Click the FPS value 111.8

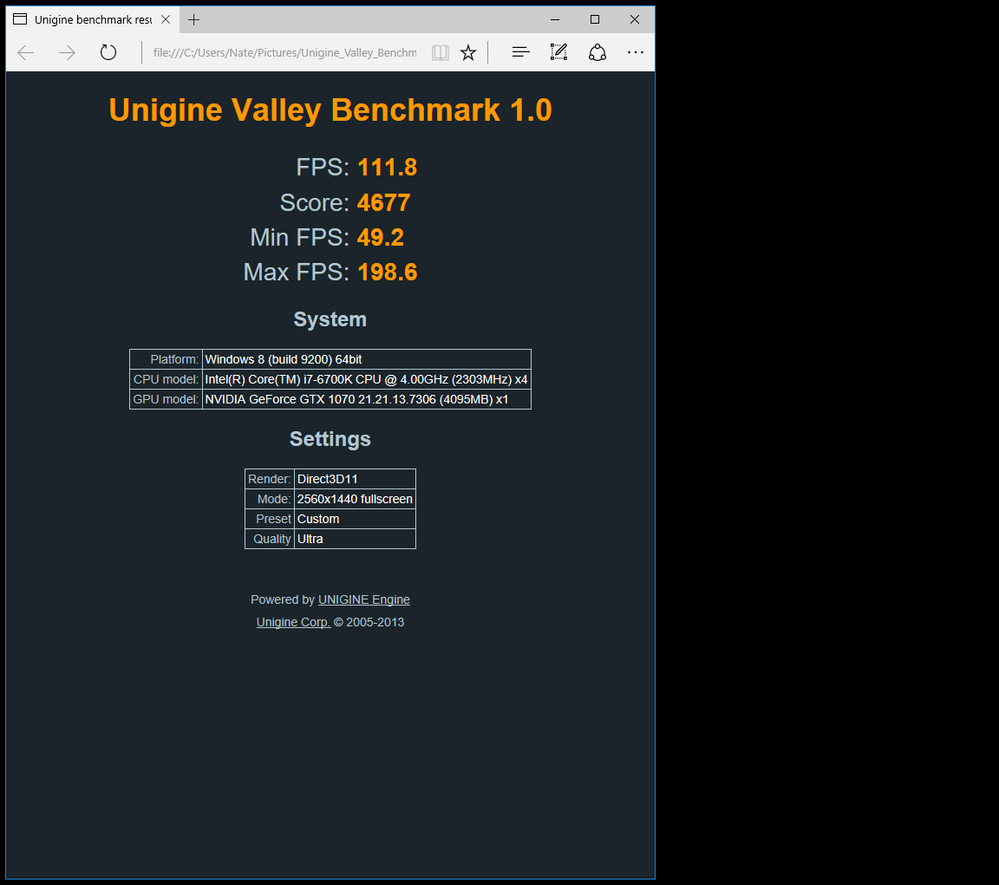(387, 168)
